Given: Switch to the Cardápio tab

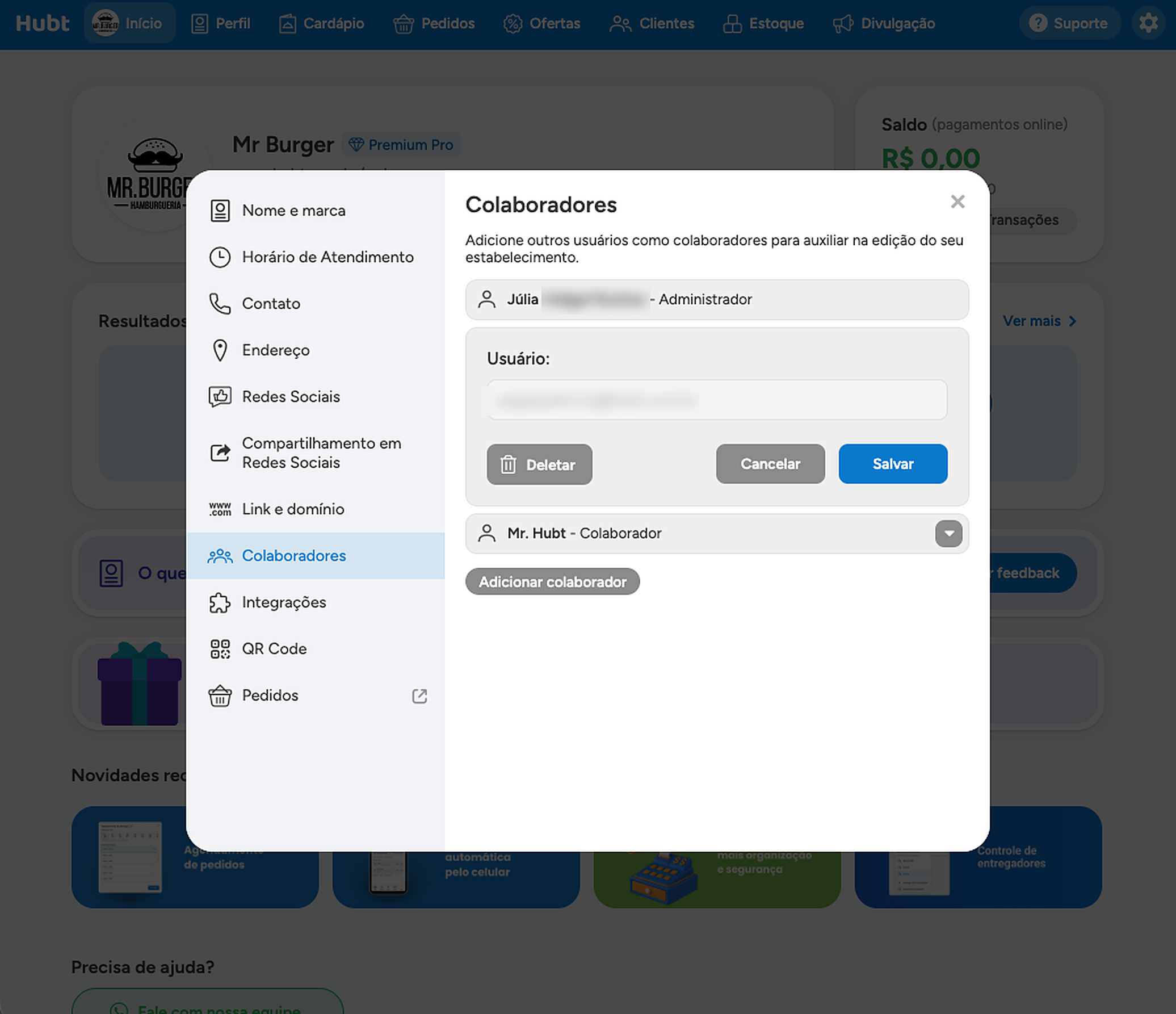Looking at the screenshot, I should 321,23.
